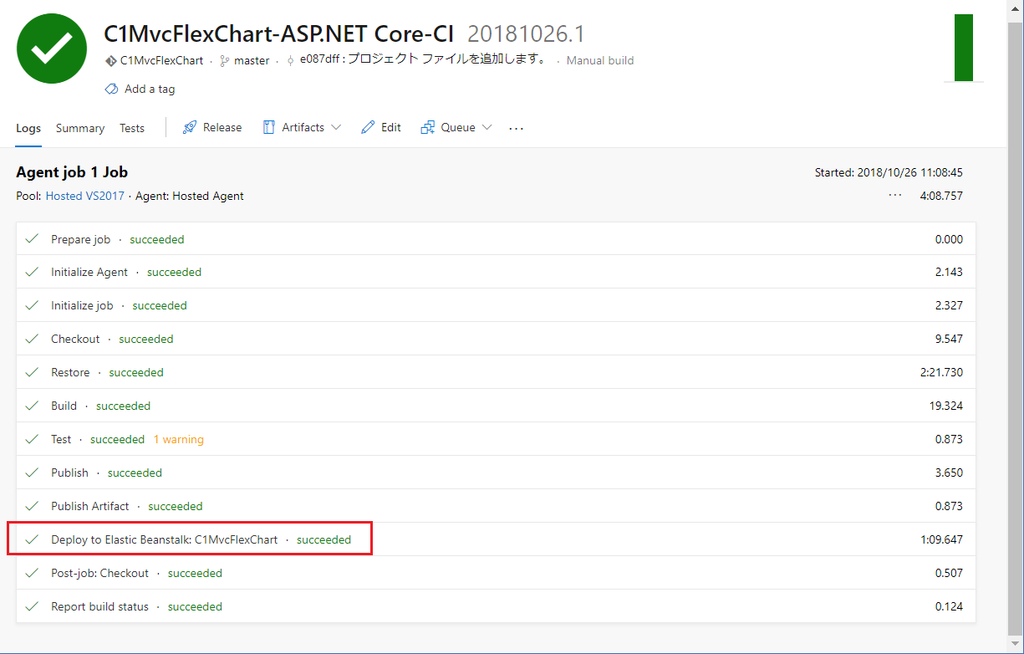Click the green build succeeded status icon

tap(52, 48)
